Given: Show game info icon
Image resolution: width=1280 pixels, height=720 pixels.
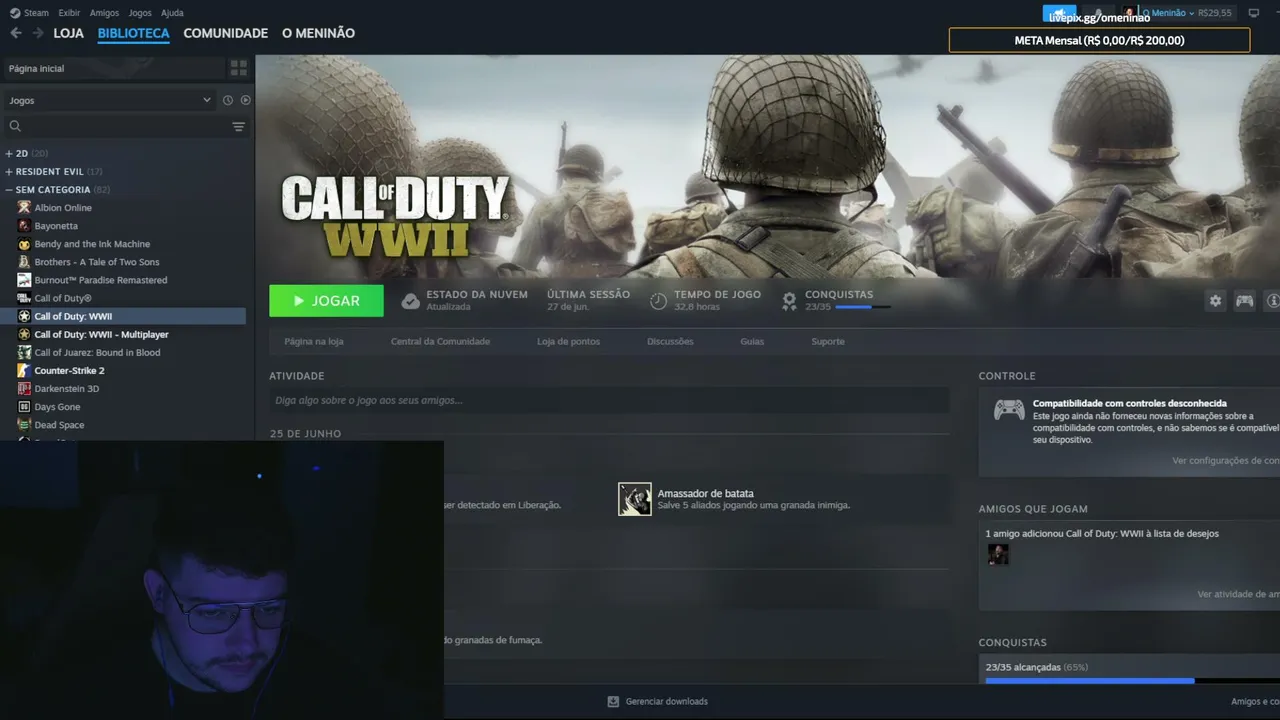Looking at the screenshot, I should point(1273,300).
